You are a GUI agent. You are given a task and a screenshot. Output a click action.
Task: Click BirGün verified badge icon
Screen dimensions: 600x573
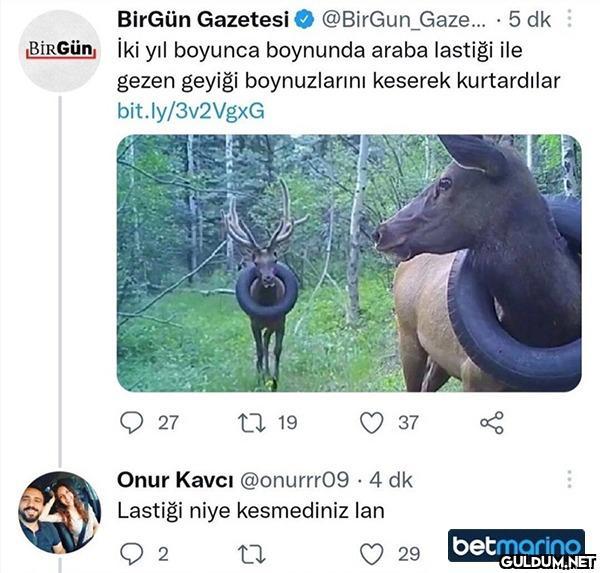304,20
